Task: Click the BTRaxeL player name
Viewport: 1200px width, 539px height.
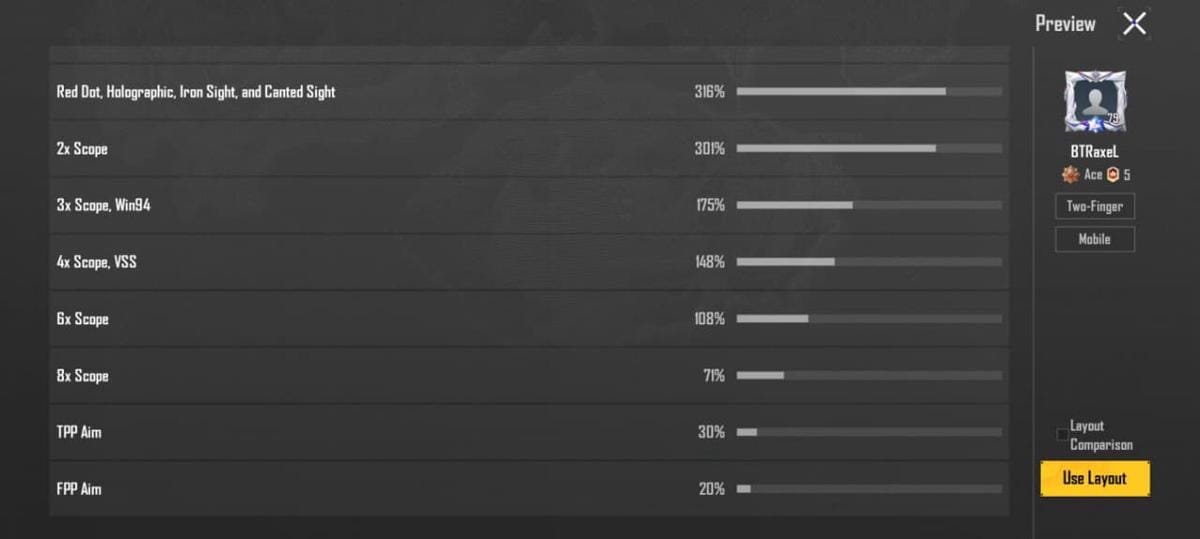Action: coord(1094,151)
